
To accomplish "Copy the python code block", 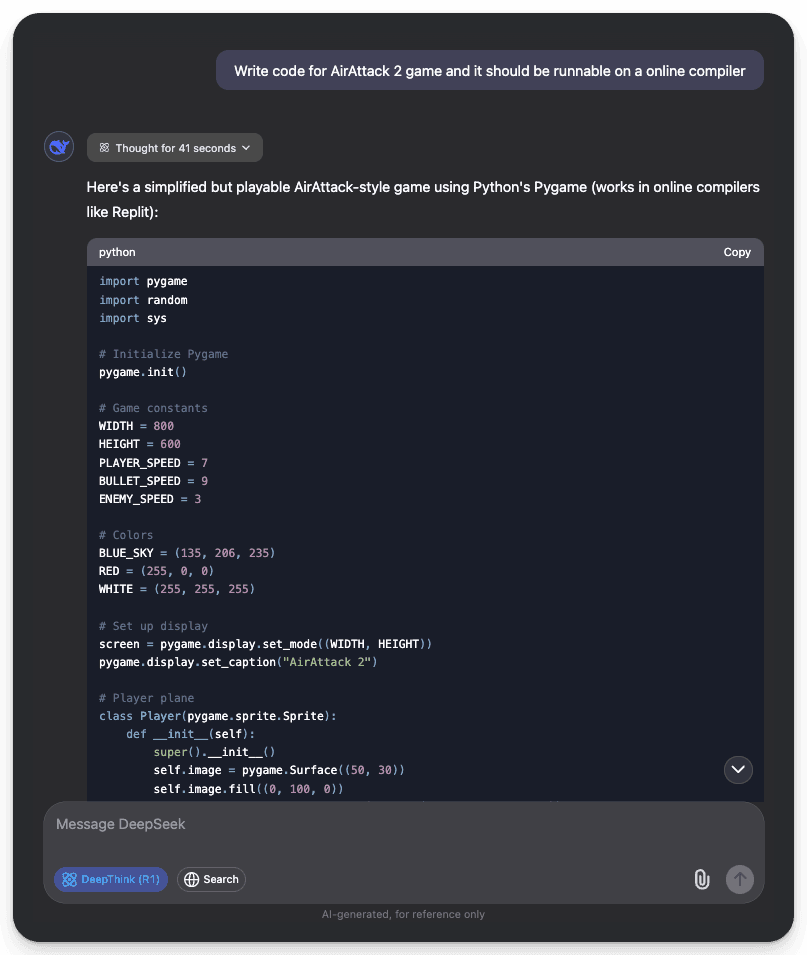I will pyautogui.click(x=737, y=252).
